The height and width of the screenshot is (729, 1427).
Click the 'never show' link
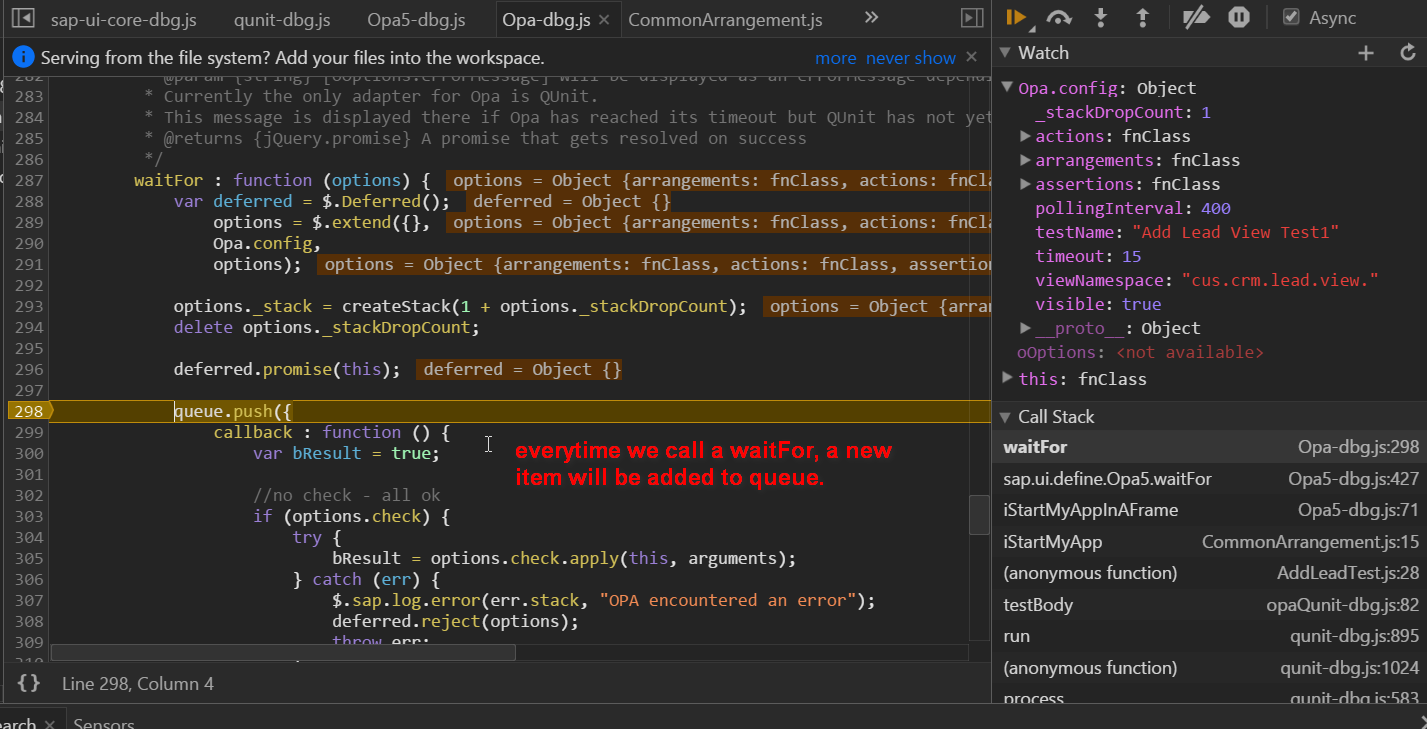point(911,58)
